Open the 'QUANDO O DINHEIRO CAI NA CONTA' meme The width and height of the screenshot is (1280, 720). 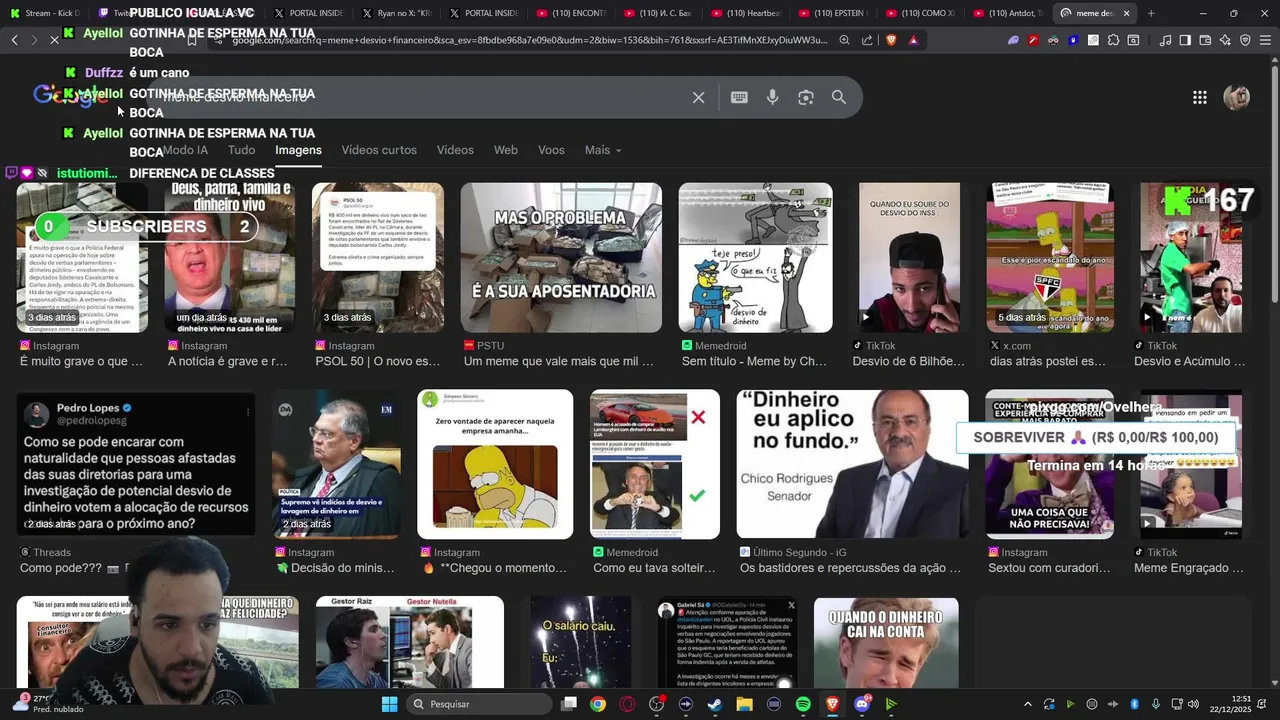[x=886, y=642]
